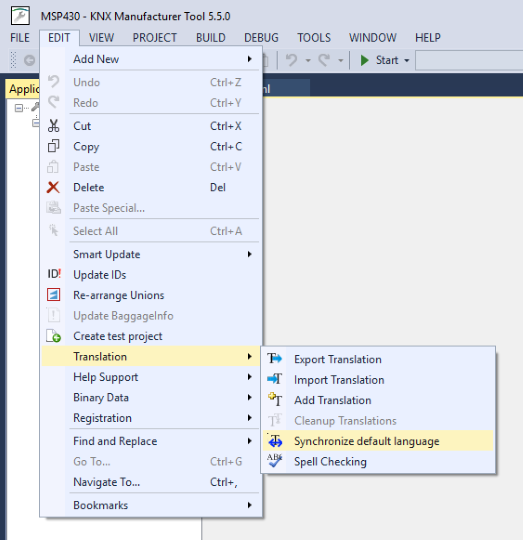Open the BUILD menu

pos(211,38)
